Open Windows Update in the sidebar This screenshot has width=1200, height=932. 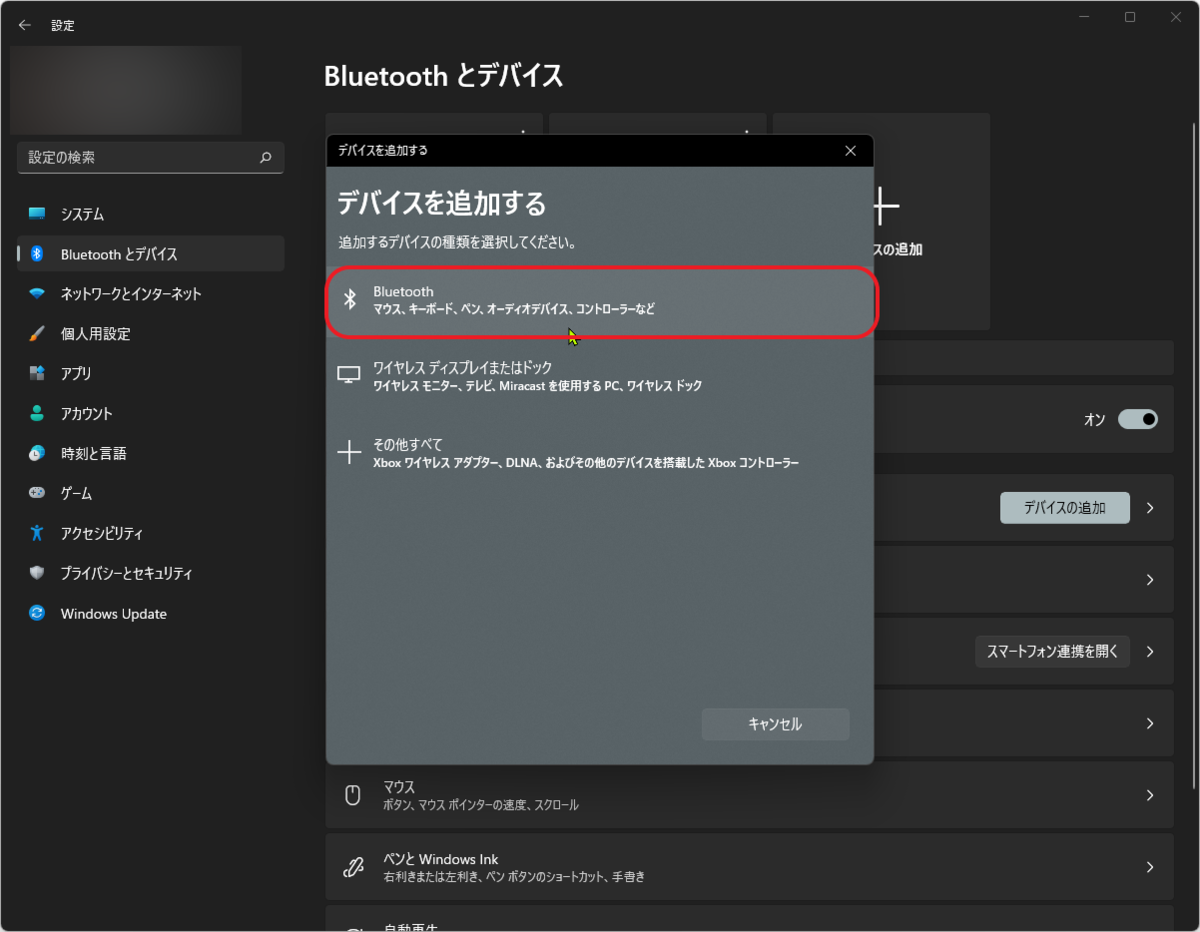click(x=150, y=614)
